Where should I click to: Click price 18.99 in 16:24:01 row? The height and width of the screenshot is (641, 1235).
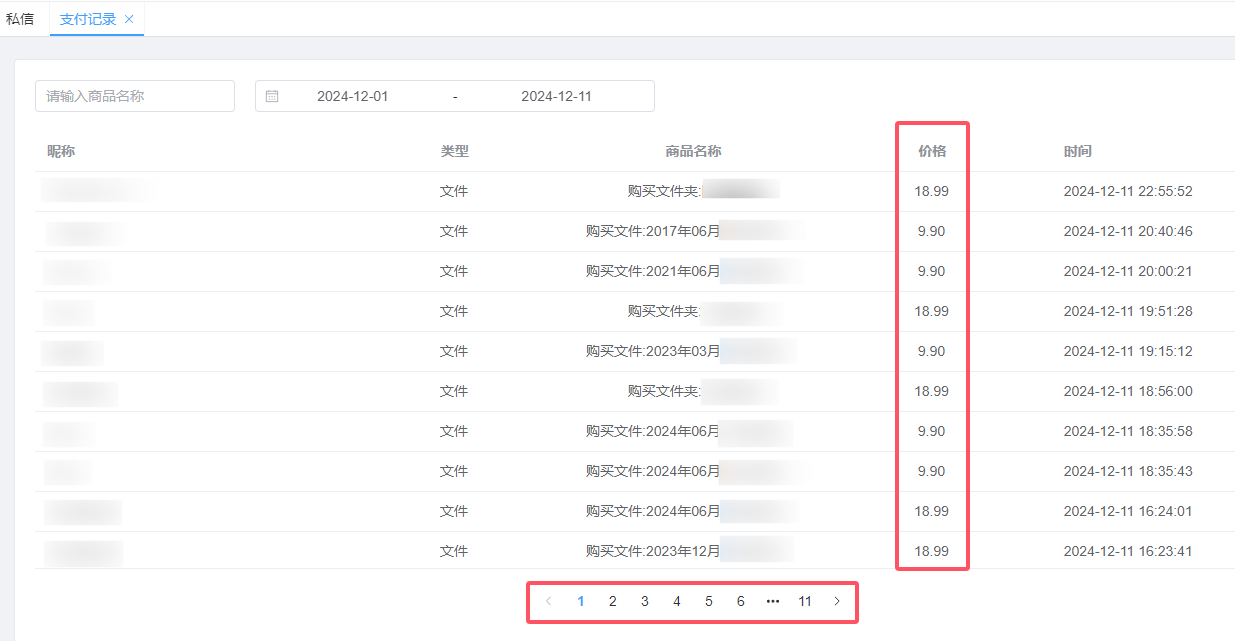pos(932,511)
